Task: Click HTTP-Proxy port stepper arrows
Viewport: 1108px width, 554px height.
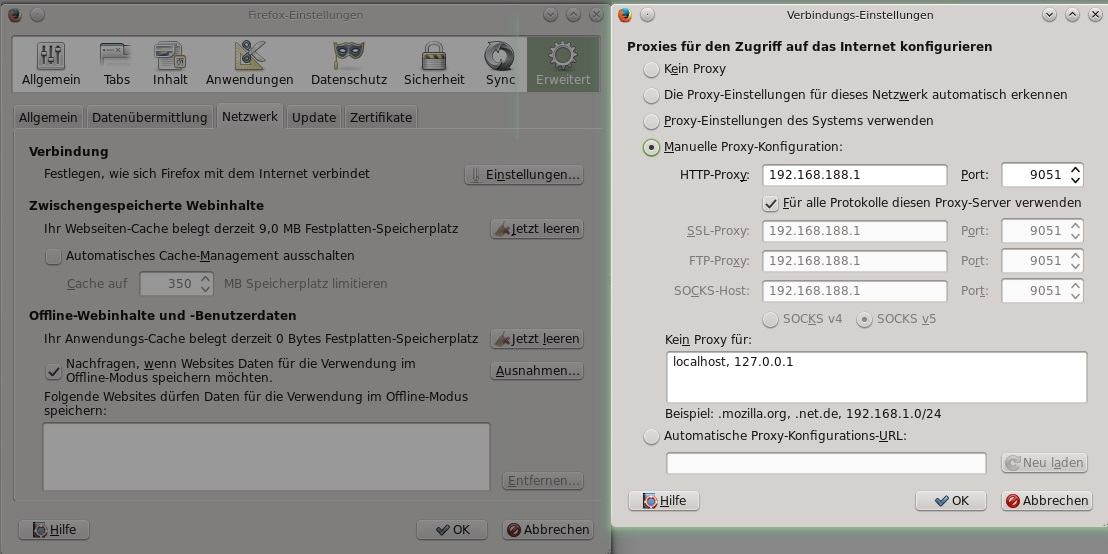Action: pyautogui.click(x=1075, y=175)
